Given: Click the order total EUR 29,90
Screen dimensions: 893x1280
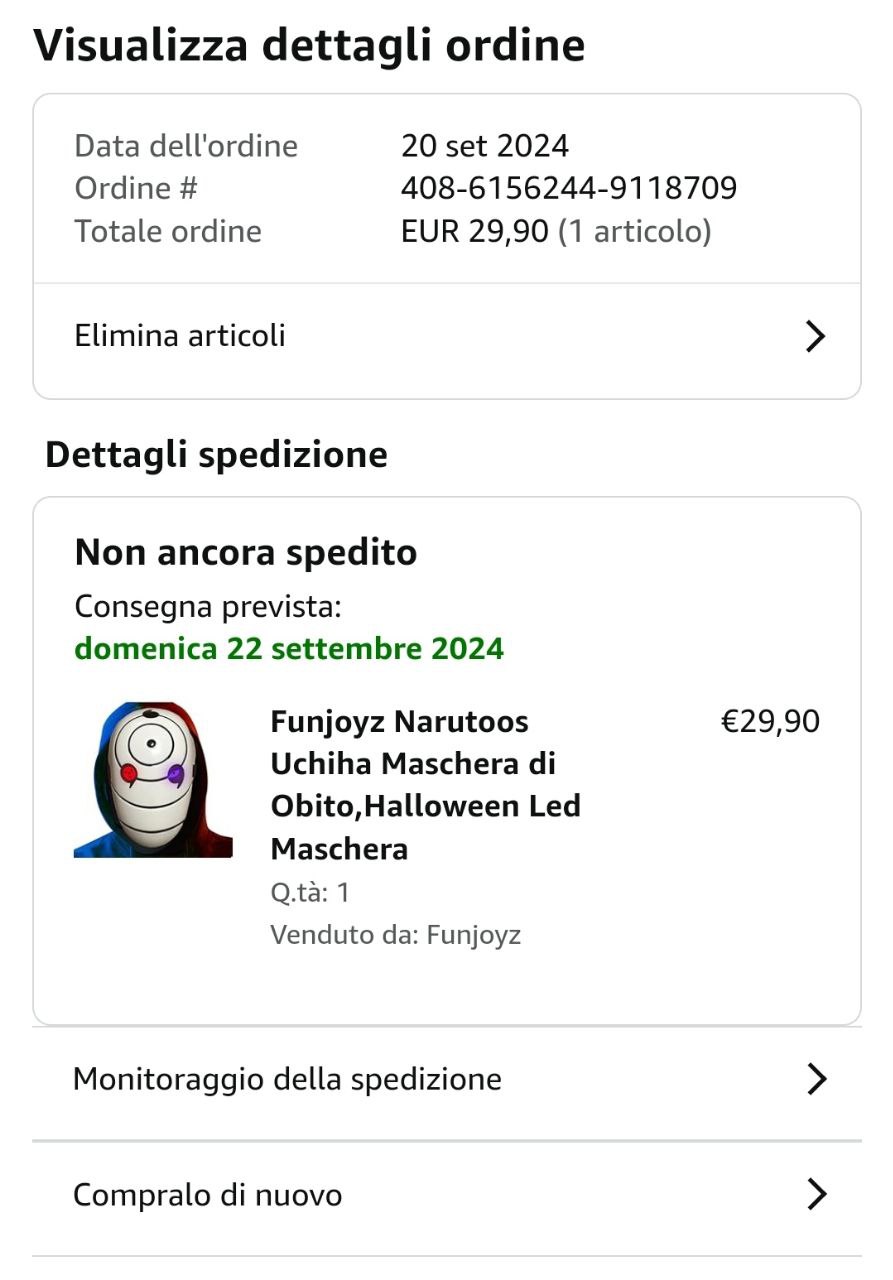Looking at the screenshot, I should pyautogui.click(x=475, y=232).
